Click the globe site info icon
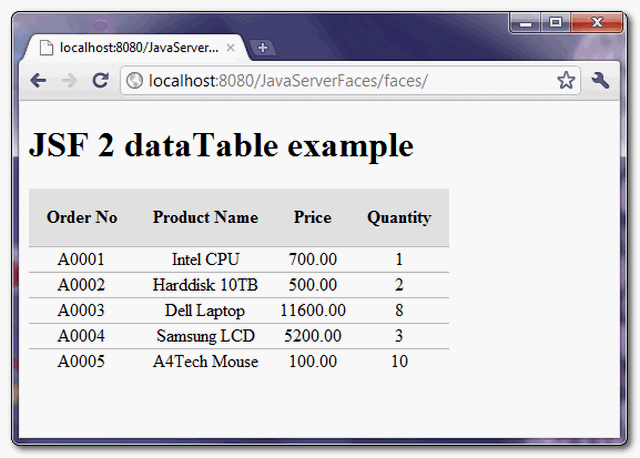Screen dimensions: 640x458 click(x=134, y=80)
